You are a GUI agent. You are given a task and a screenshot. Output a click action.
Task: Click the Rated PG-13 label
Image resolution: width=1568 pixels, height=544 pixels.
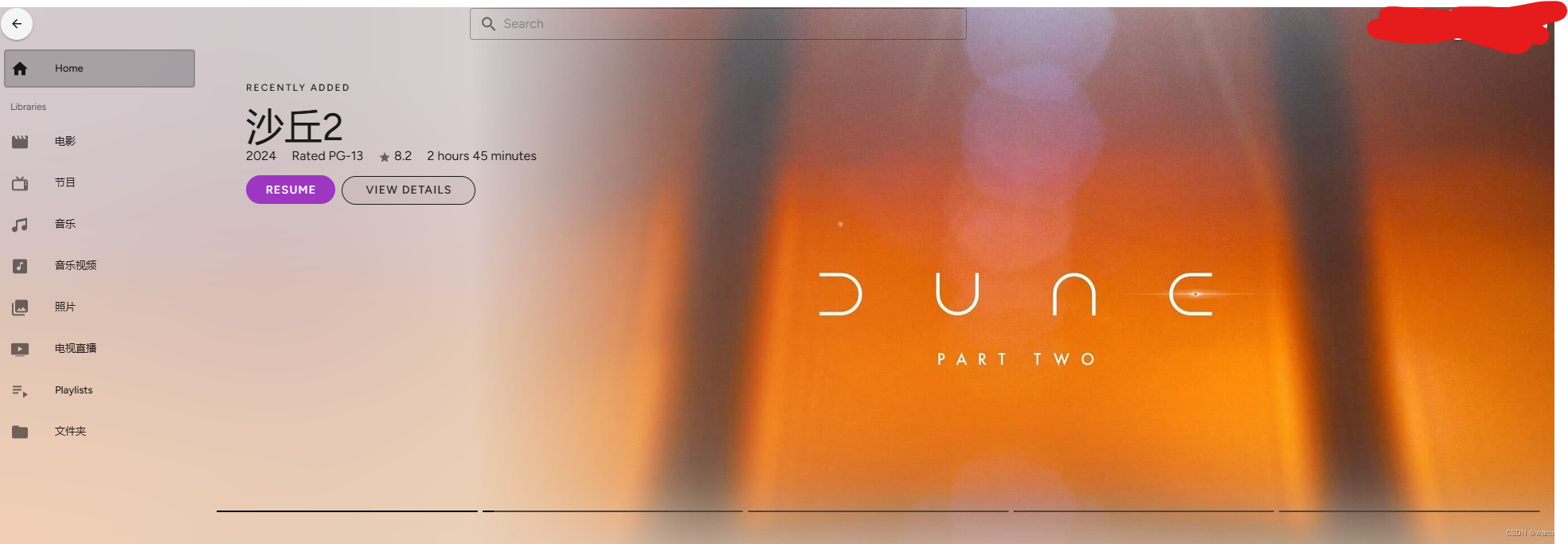327,156
